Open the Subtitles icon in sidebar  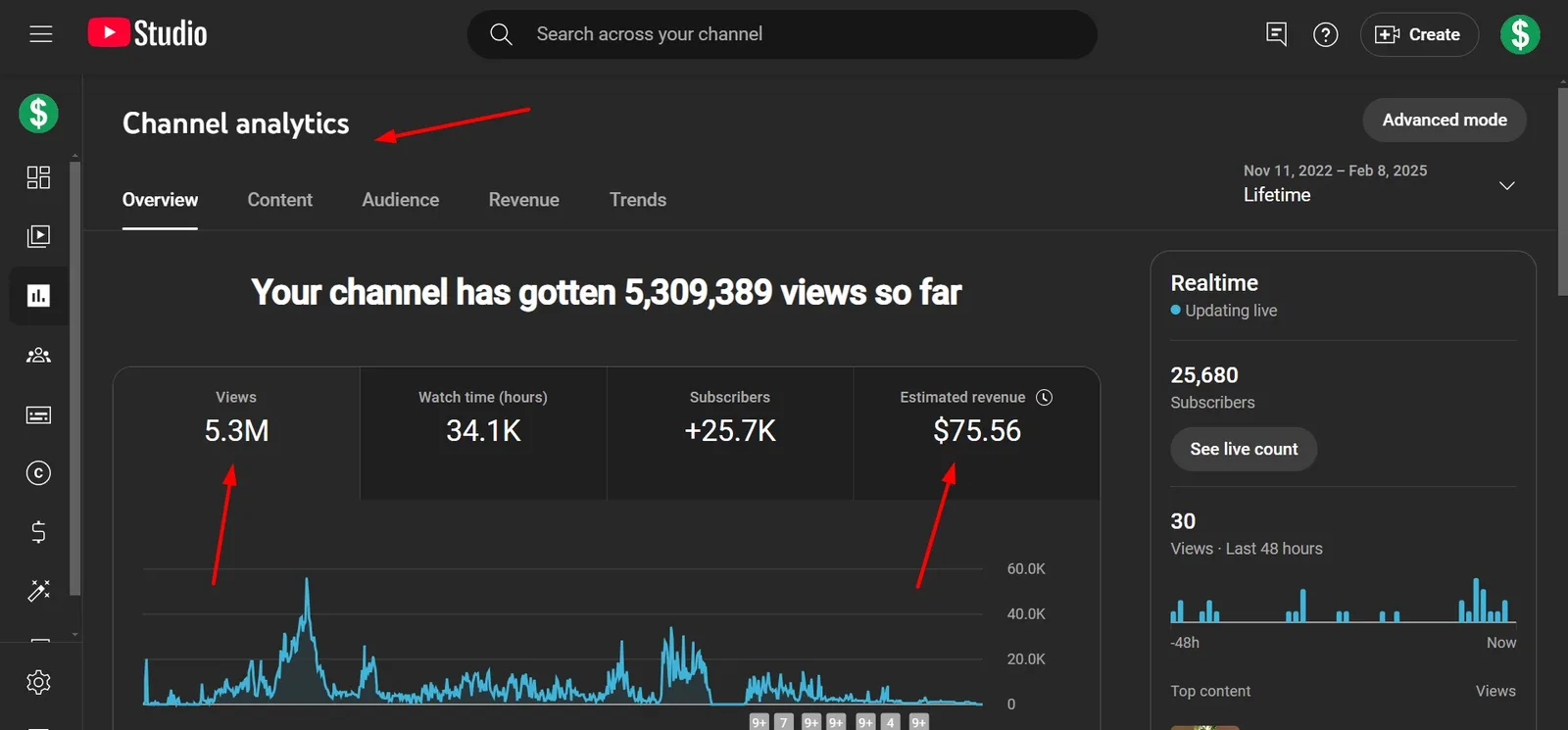coord(38,415)
